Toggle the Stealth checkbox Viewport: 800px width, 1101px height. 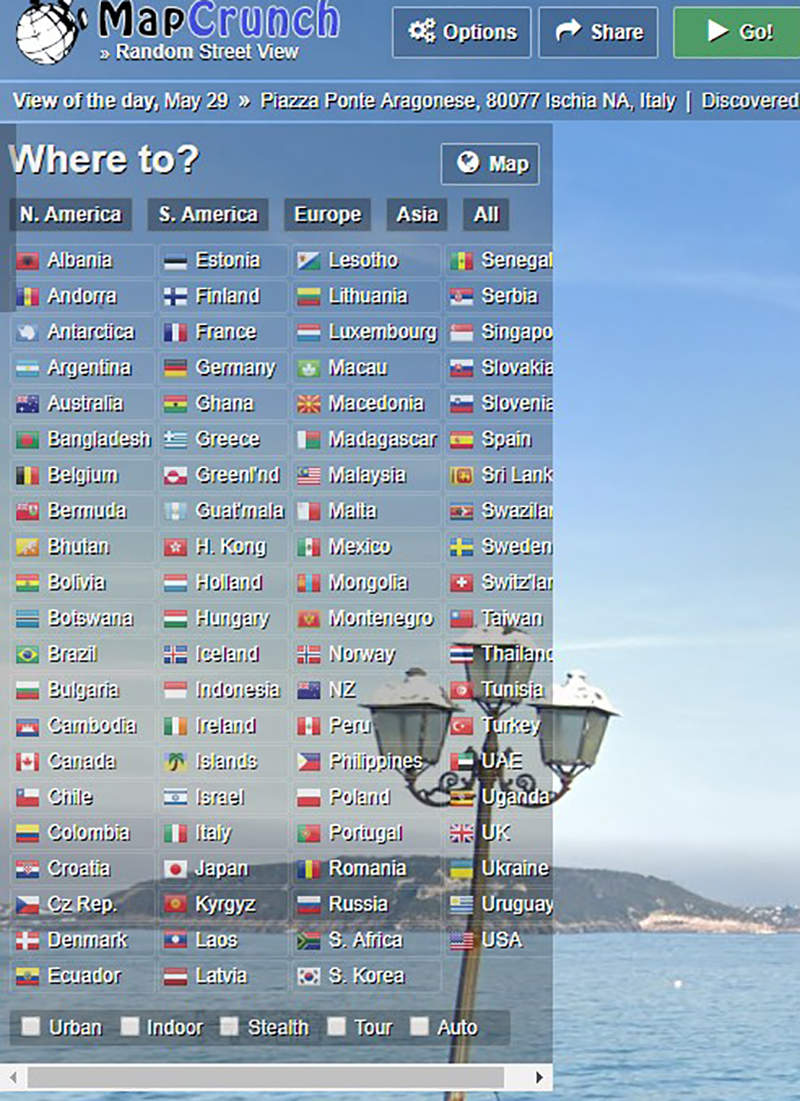[x=230, y=1027]
